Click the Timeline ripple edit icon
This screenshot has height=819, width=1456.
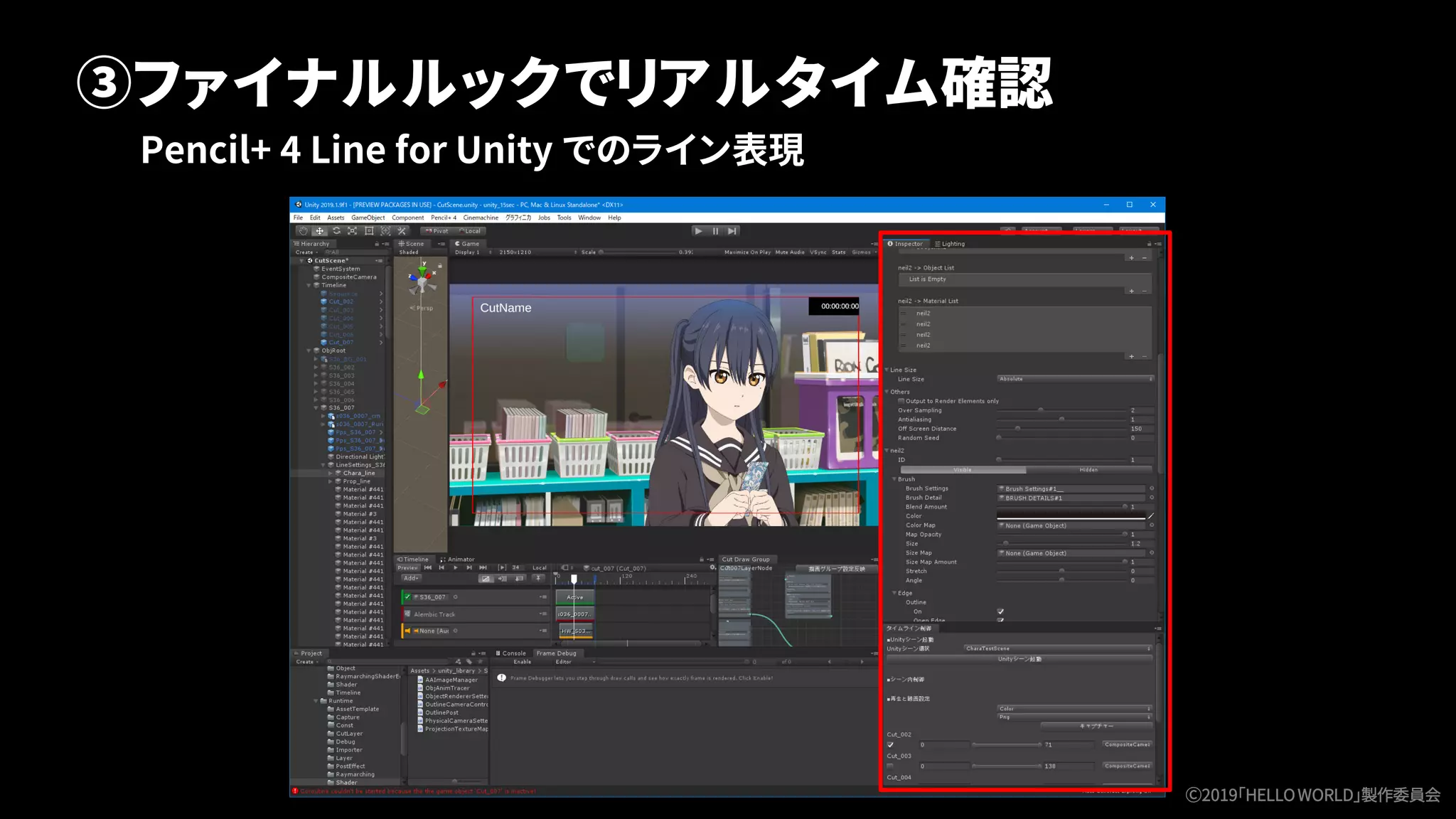503,579
